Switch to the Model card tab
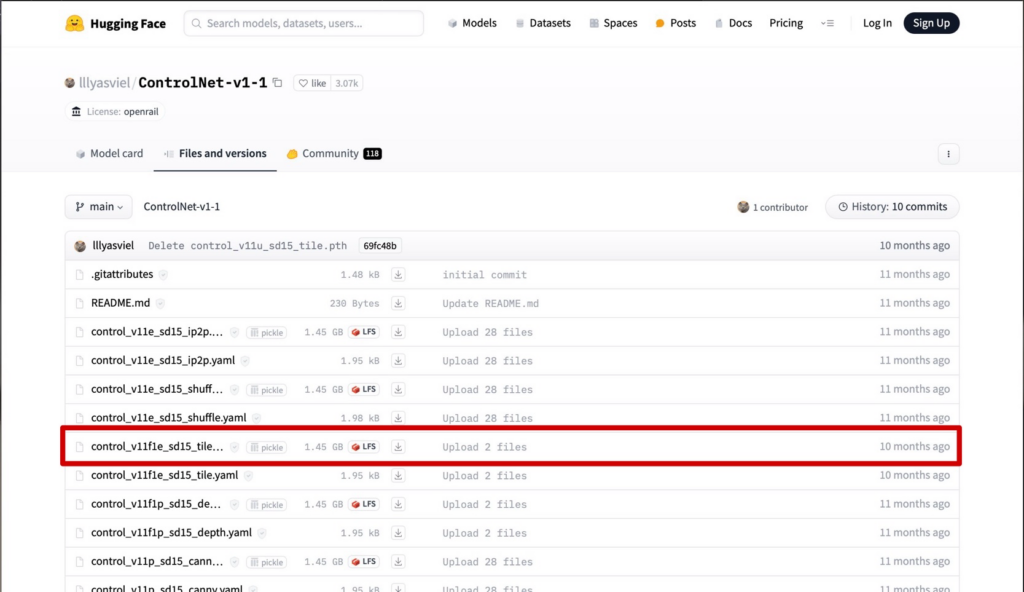This screenshot has width=1024, height=592. click(x=109, y=154)
